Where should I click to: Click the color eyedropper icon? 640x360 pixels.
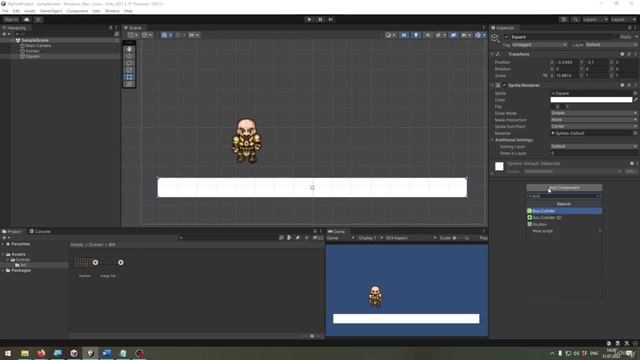click(636, 100)
